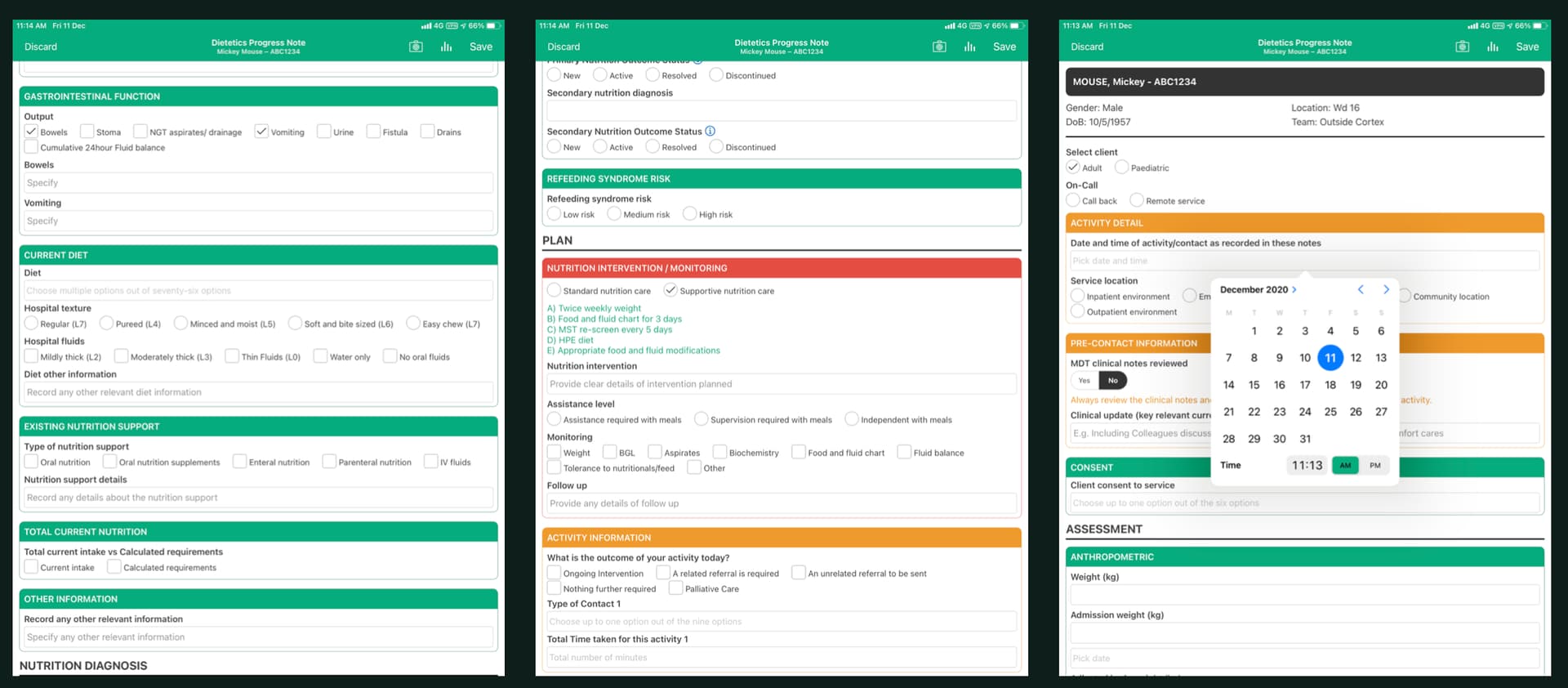
Task: Switch the time picker to PM
Action: 1375,465
